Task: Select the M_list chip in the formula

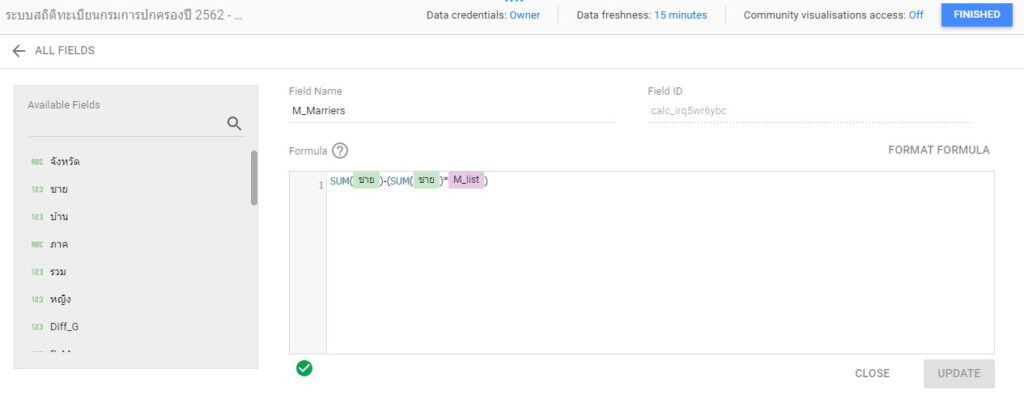Action: (x=466, y=180)
